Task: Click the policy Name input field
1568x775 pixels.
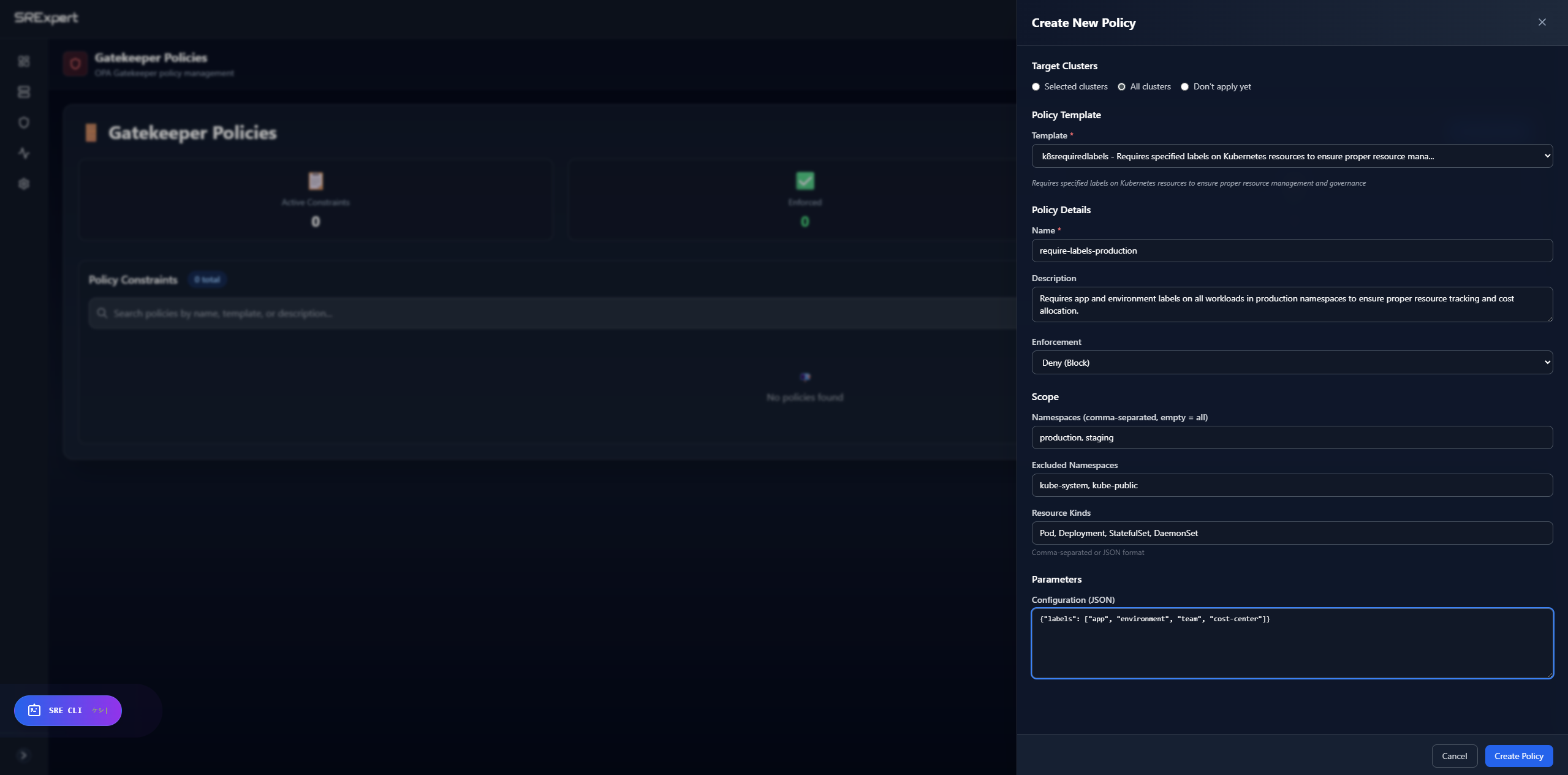Action: (1292, 251)
